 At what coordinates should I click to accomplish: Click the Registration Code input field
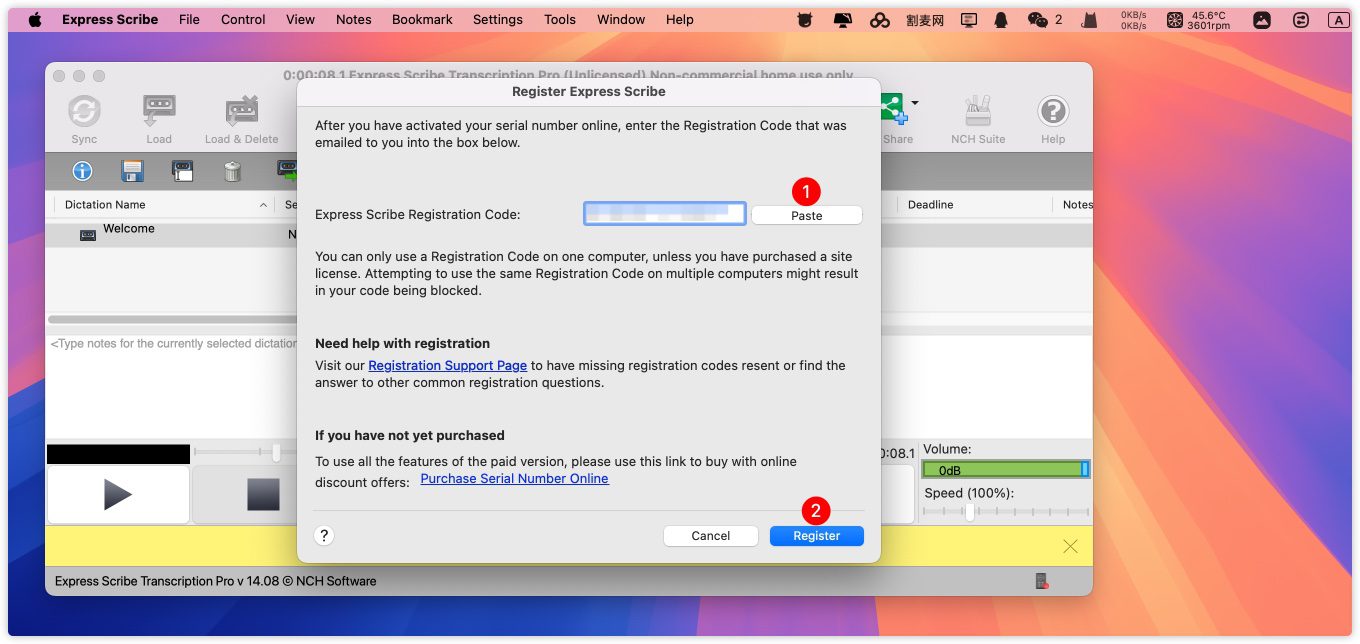click(665, 214)
